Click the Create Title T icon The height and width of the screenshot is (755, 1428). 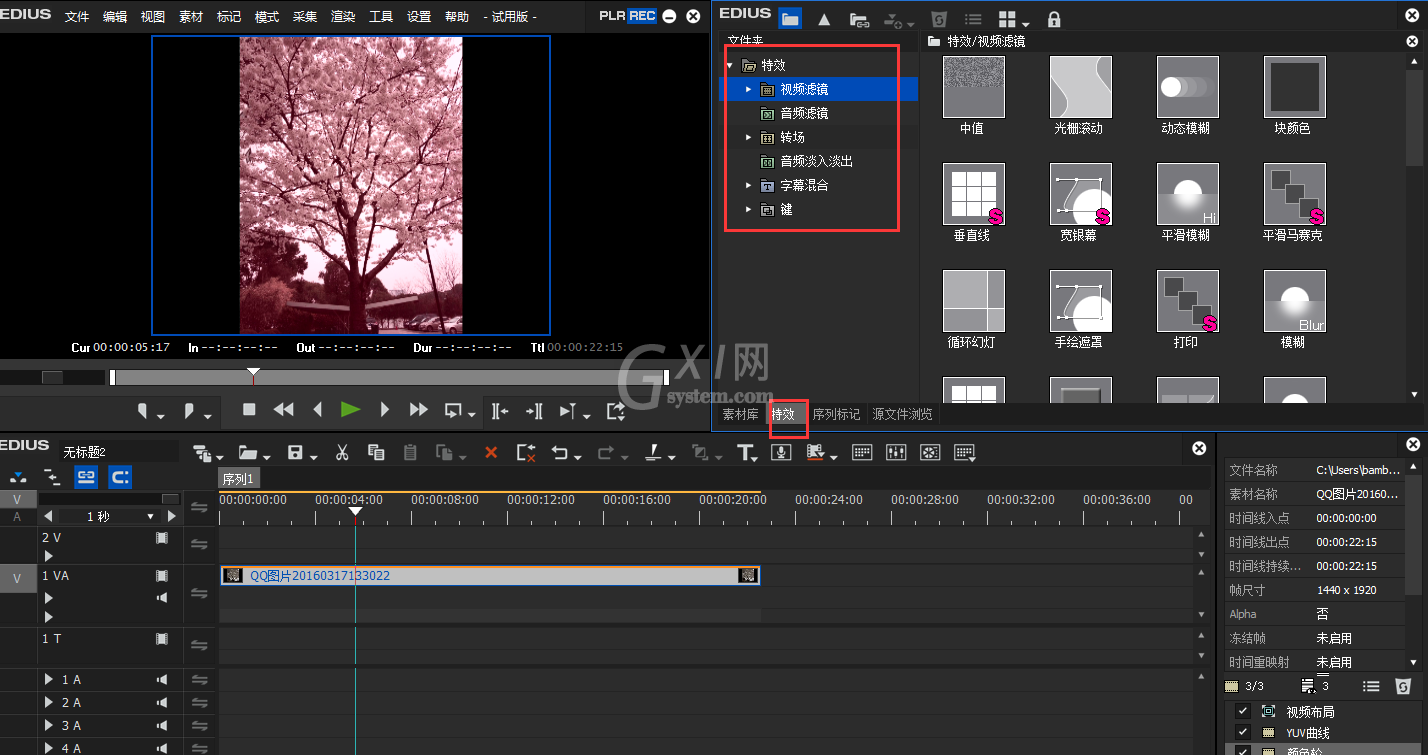click(745, 452)
